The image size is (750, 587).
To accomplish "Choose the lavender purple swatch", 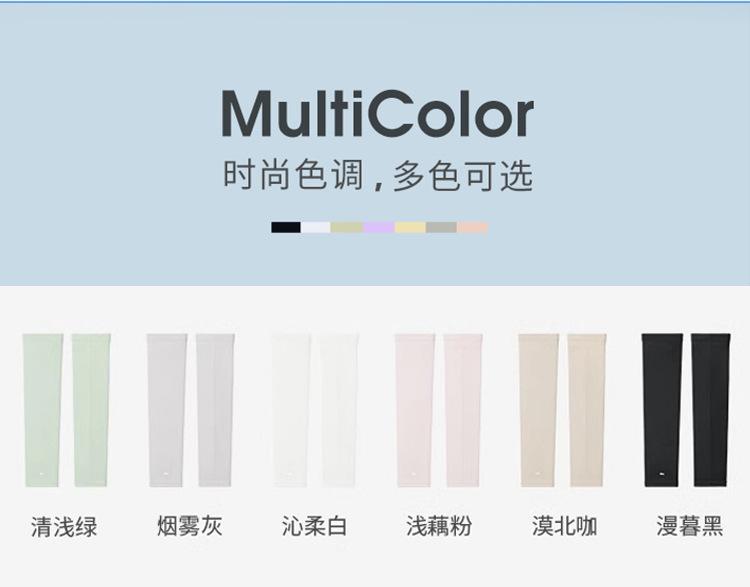I will (379, 227).
